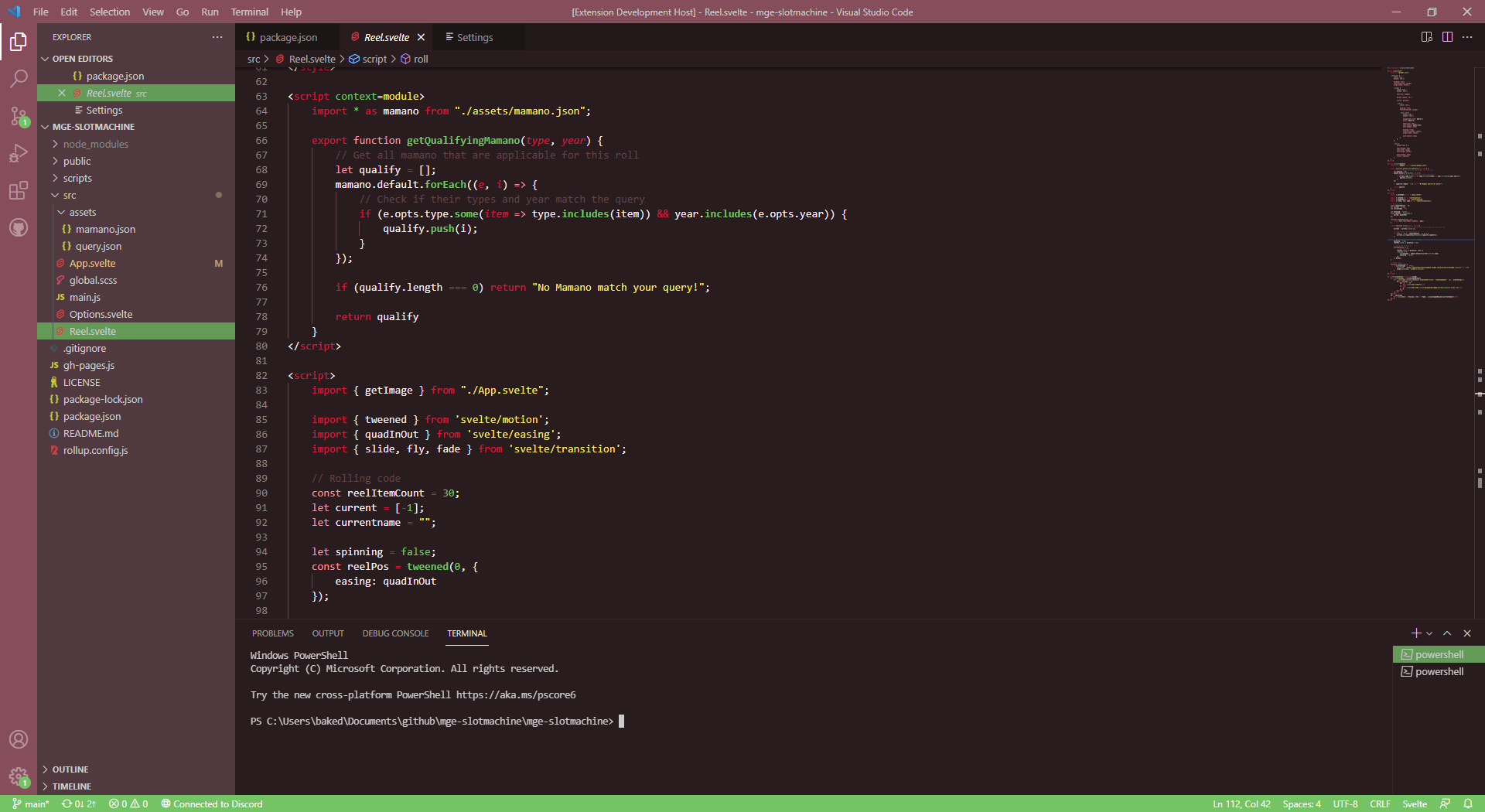This screenshot has height=812, width=1485.
Task: Click line number 76 in the gutter
Action: click(x=261, y=287)
